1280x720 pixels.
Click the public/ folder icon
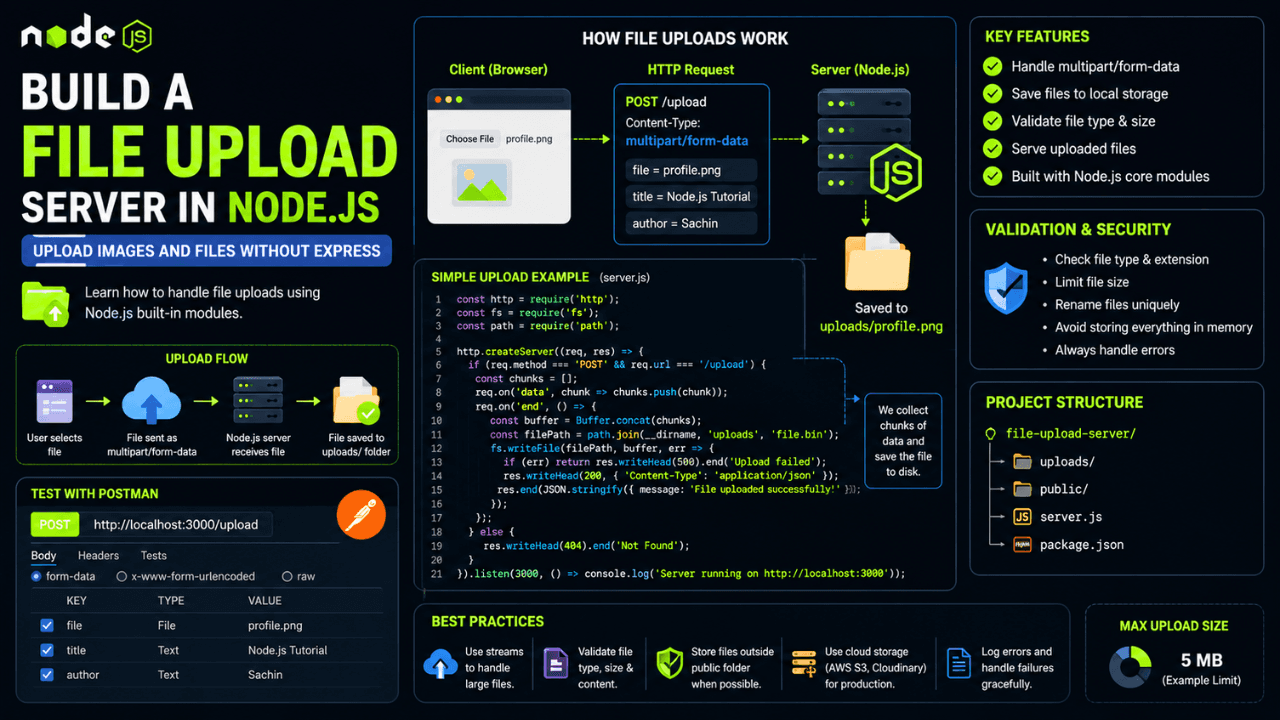(x=1022, y=489)
